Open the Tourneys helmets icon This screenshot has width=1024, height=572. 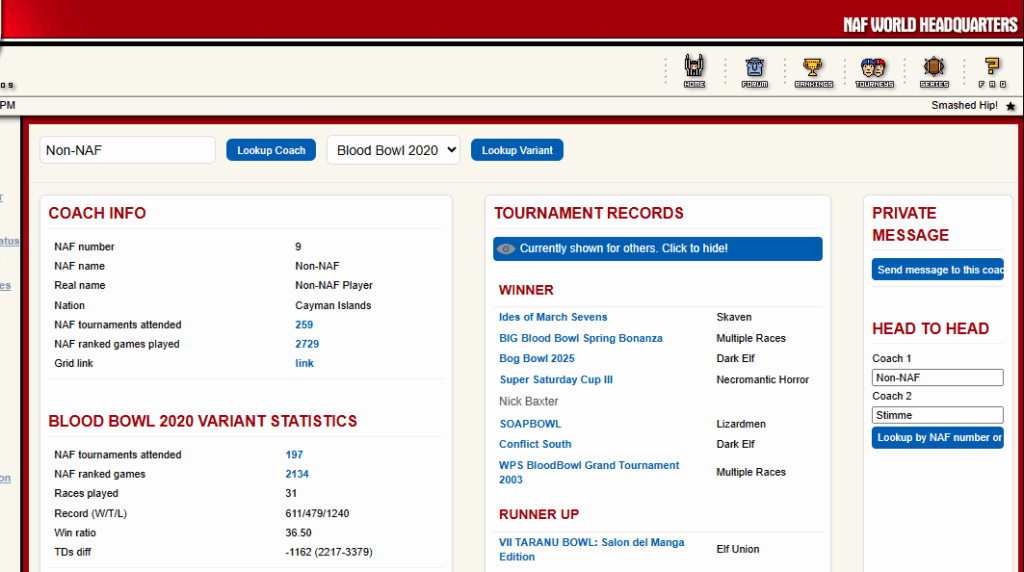point(874,71)
